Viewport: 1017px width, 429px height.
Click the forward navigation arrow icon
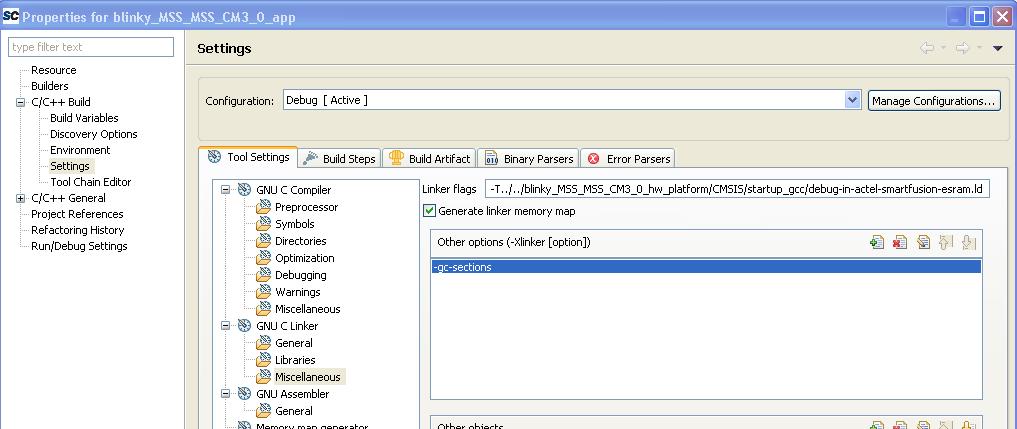click(x=962, y=48)
